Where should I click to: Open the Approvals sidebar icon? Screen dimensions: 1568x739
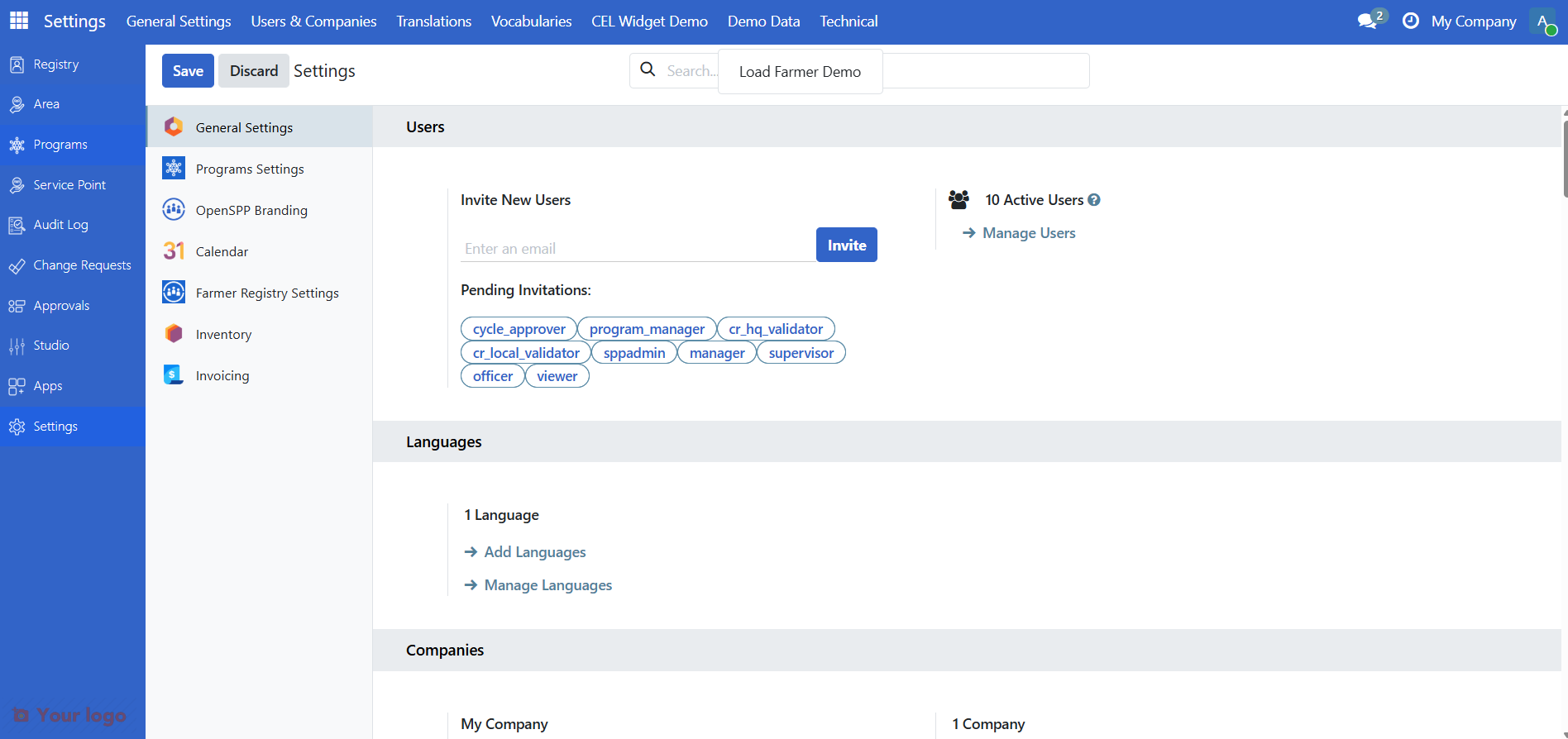tap(17, 306)
